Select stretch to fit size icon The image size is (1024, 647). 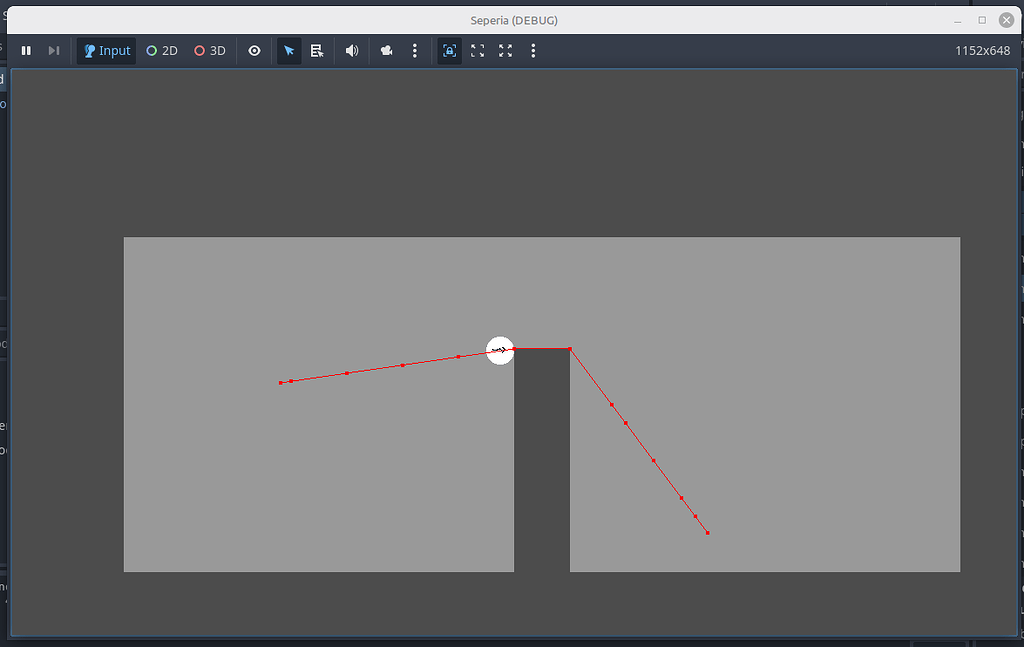tap(505, 51)
